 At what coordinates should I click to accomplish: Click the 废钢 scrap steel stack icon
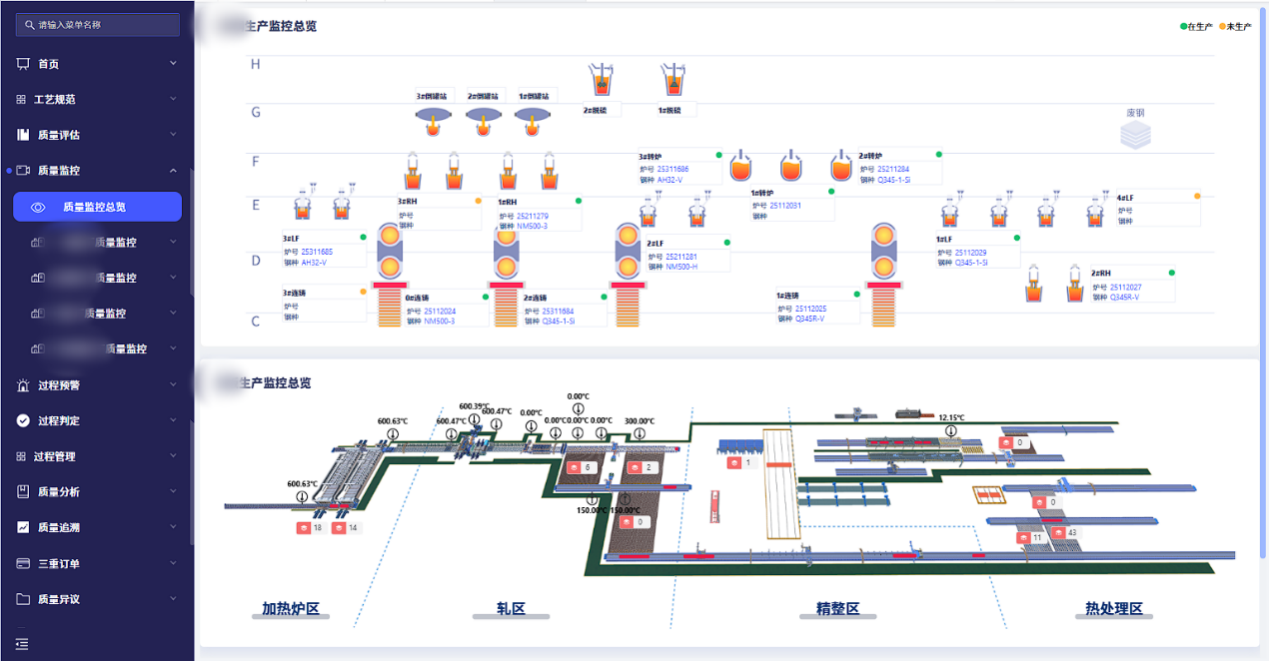(x=1135, y=134)
